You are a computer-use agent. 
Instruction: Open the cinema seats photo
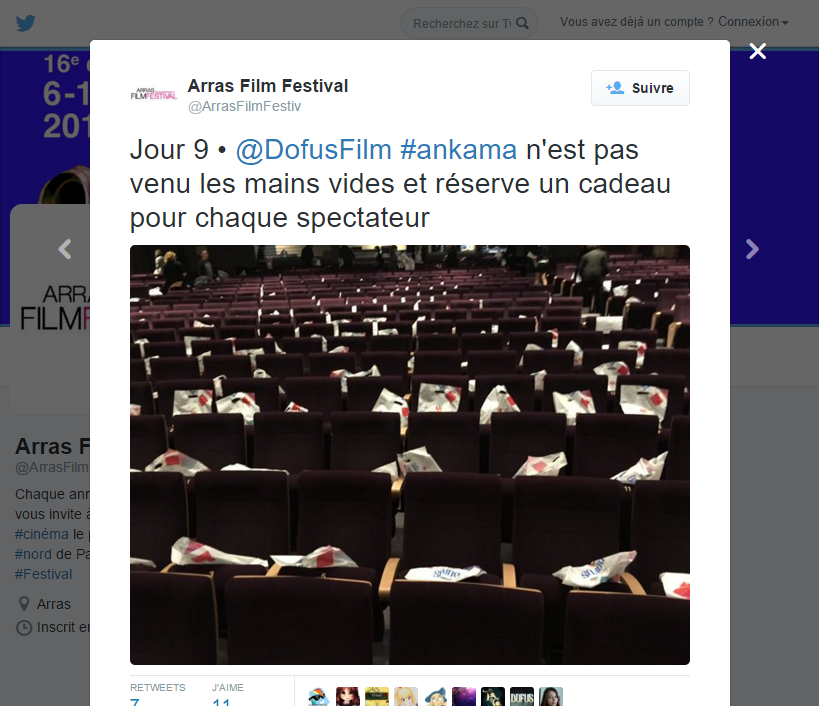(x=410, y=454)
